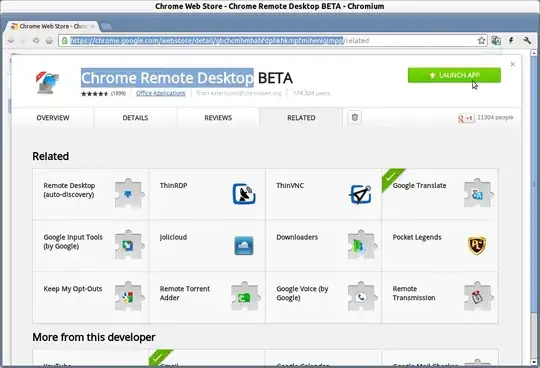This screenshot has height=368, width=540.
Task: Click the More from this developer heading
Action: [94, 337]
